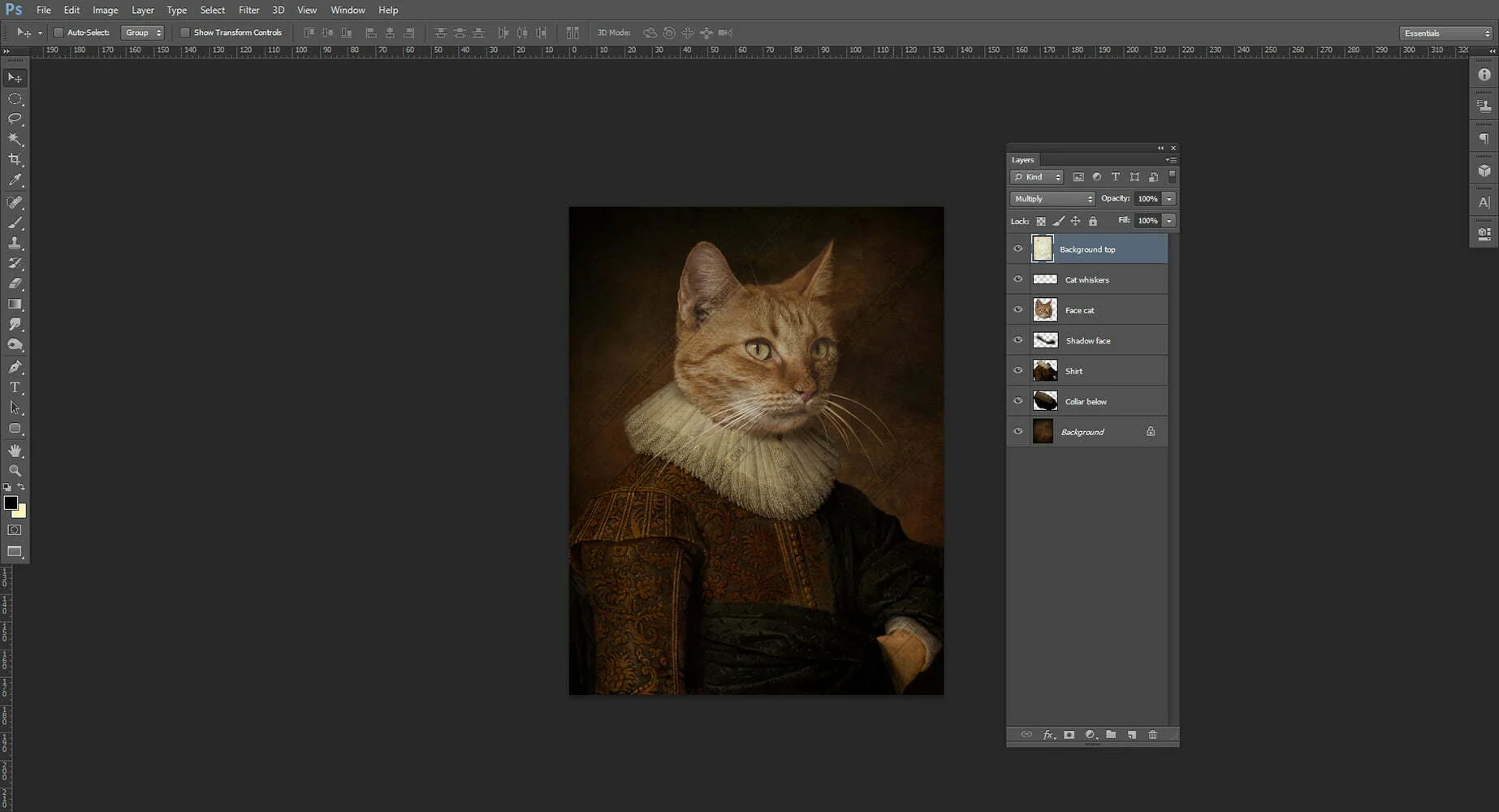Hide the Face cat layer
This screenshot has height=812, width=1499.
1017,309
